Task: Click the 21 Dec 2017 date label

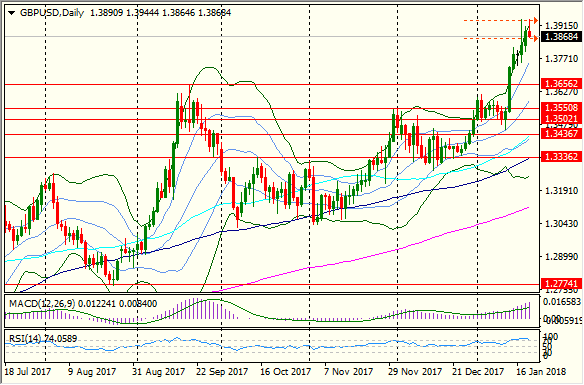Action: click(478, 372)
